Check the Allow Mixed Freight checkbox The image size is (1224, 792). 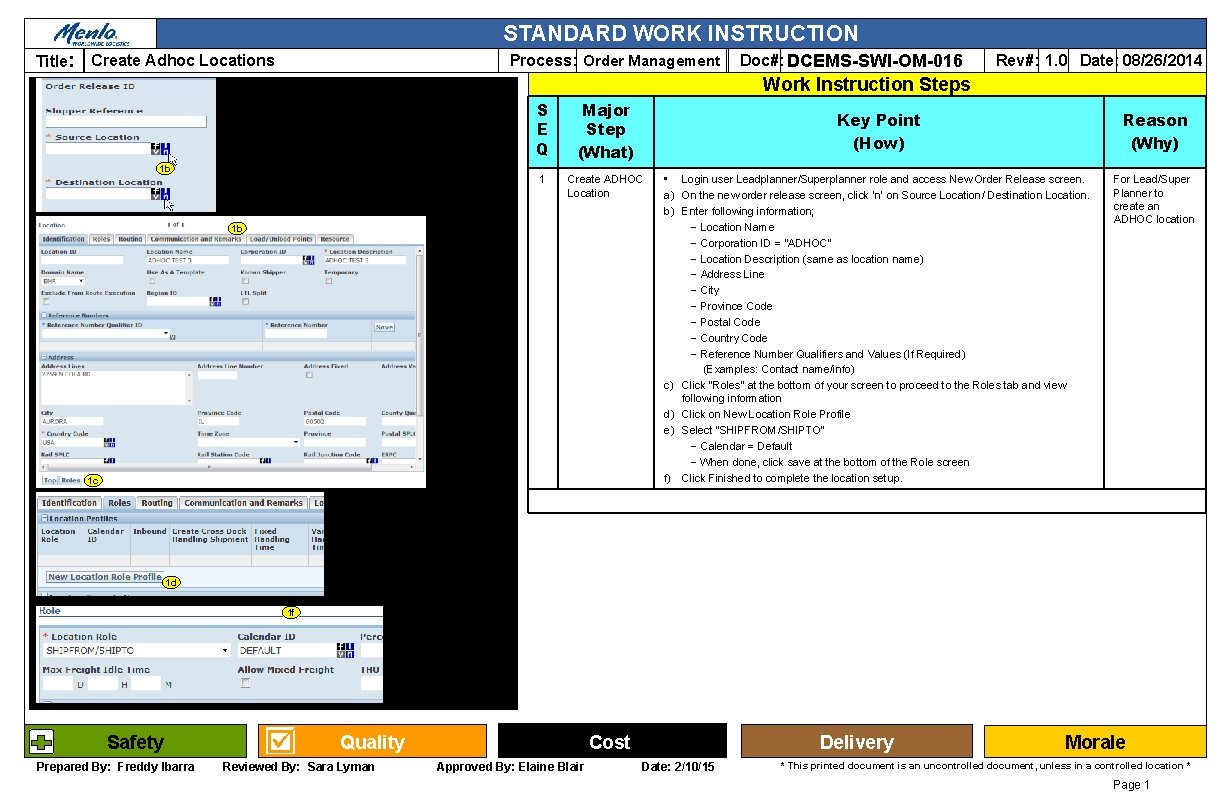[244, 683]
